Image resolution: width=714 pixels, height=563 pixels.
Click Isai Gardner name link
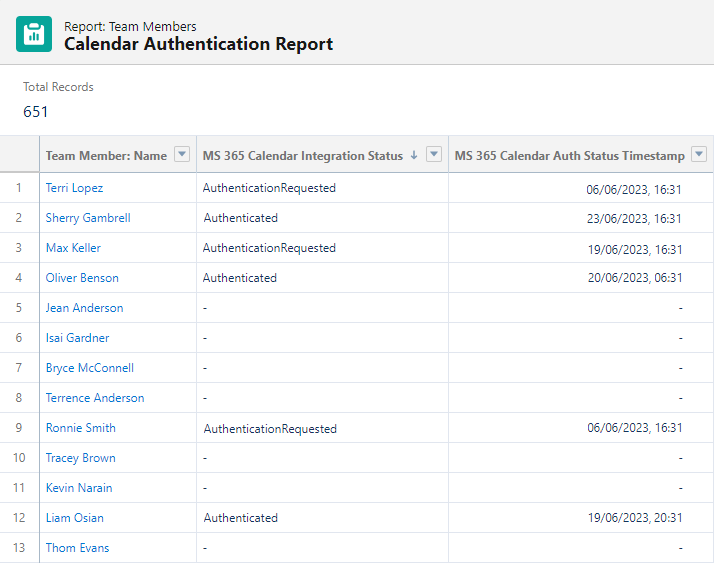77,338
